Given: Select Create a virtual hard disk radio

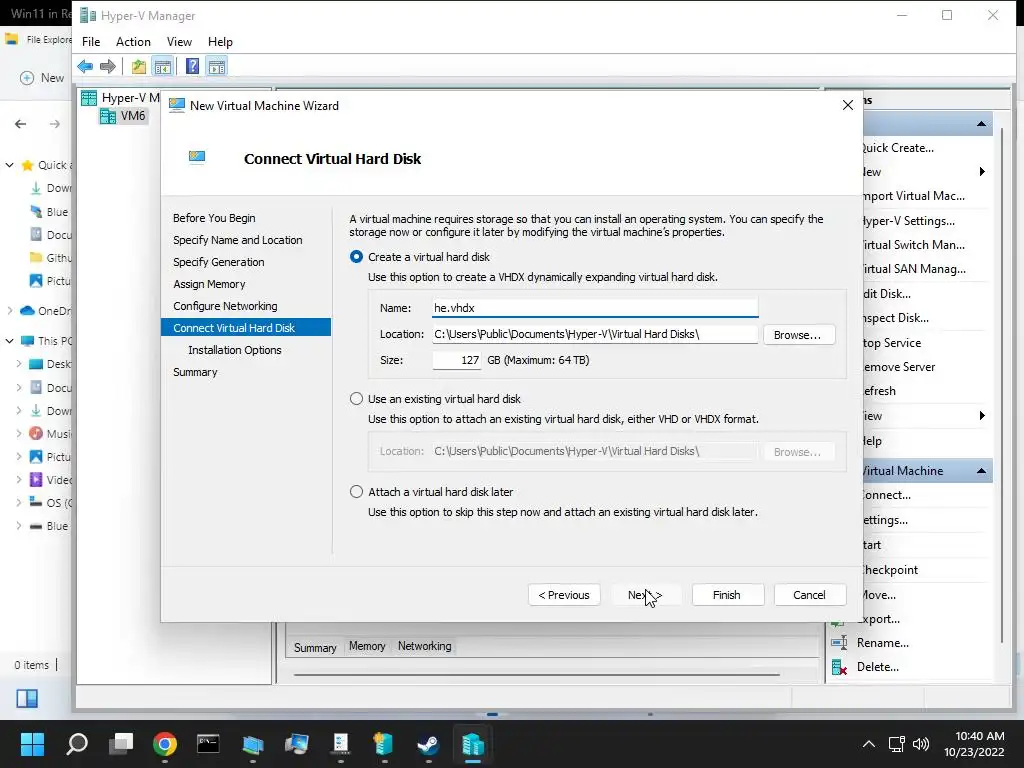Looking at the screenshot, I should (x=357, y=257).
